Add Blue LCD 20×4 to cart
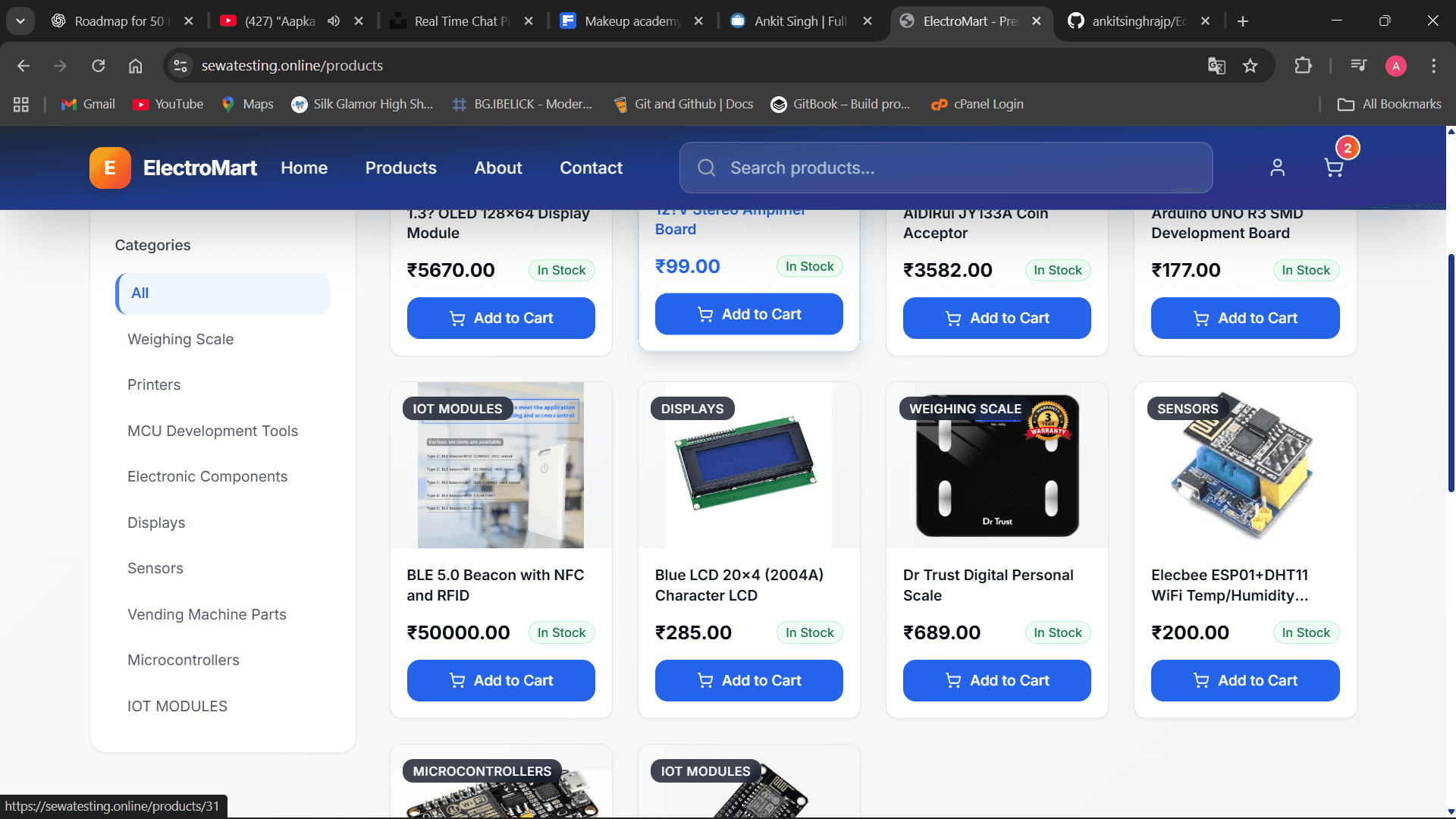 [x=748, y=680]
